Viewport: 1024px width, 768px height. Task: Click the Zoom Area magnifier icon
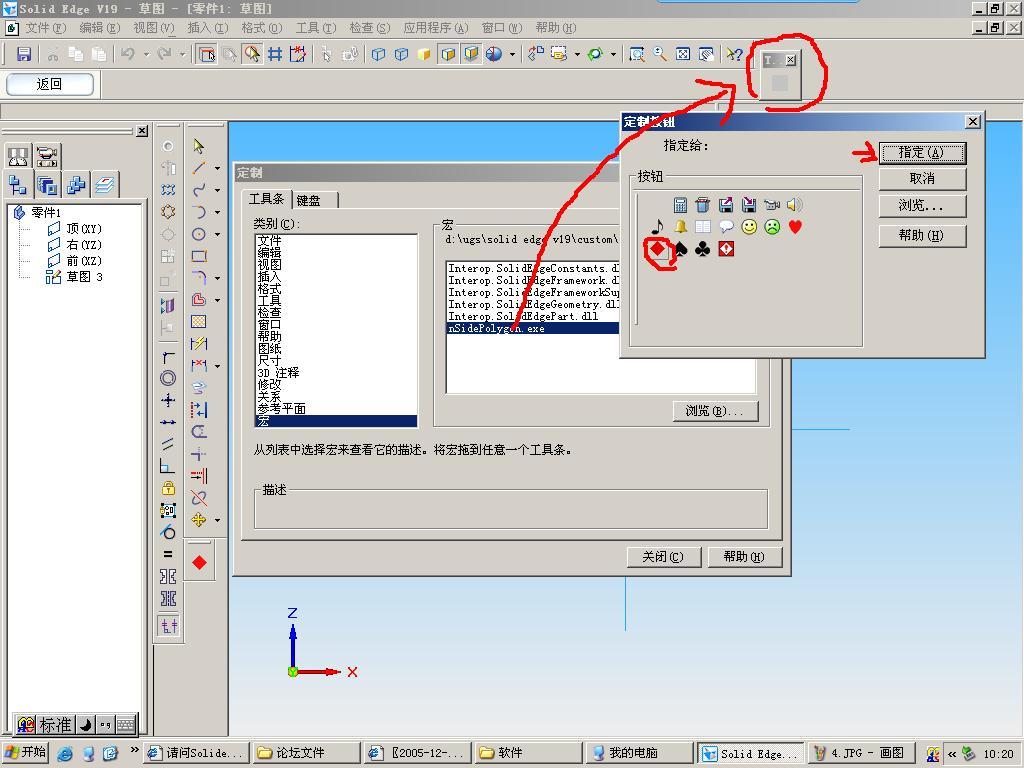point(637,54)
